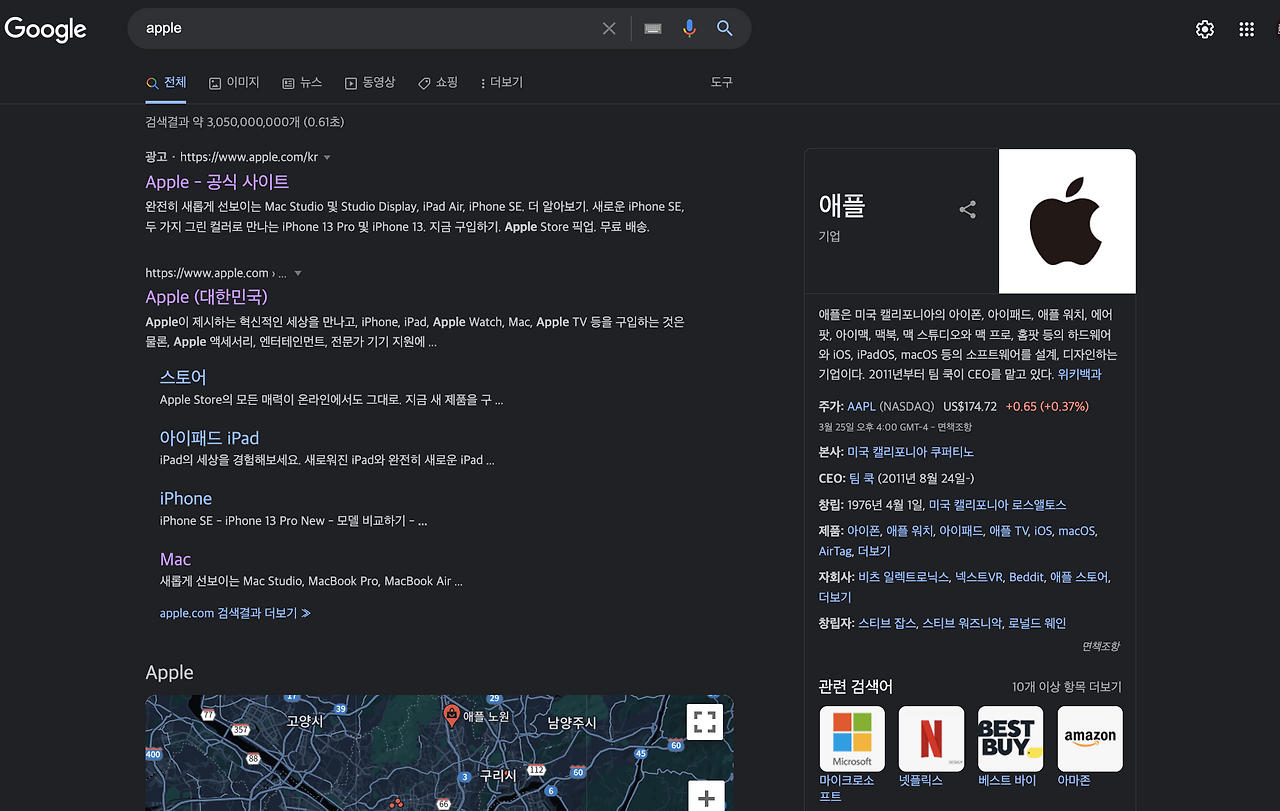Start voice search with the microphone icon

689,29
